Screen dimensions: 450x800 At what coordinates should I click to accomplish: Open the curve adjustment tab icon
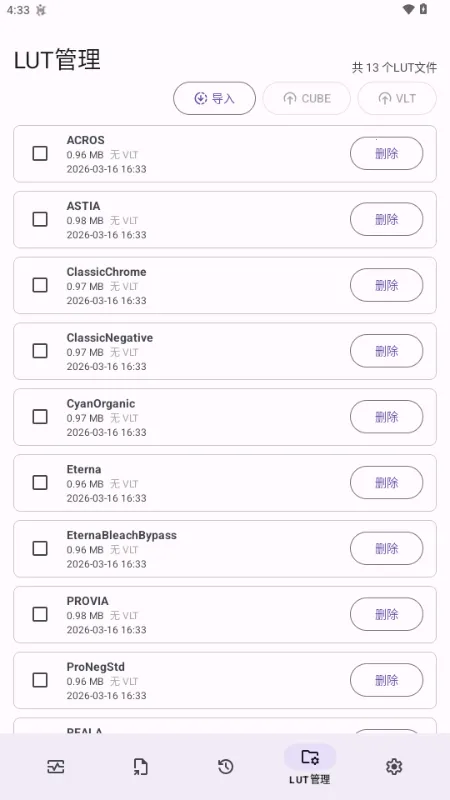coord(56,766)
